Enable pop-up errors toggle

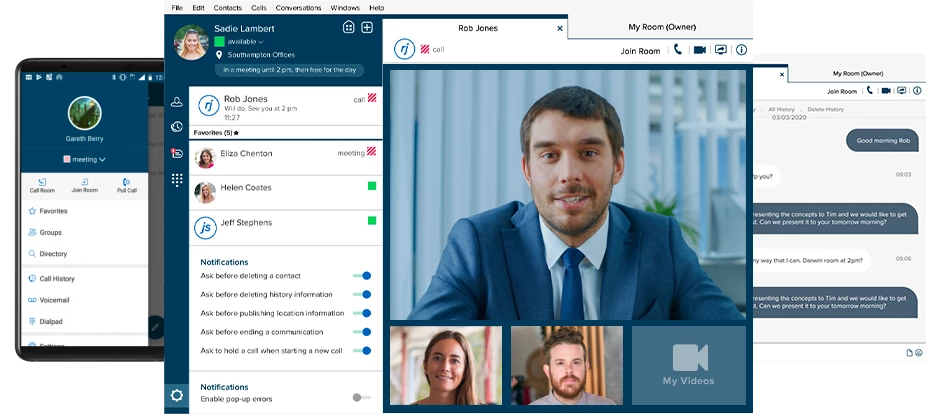[362, 397]
